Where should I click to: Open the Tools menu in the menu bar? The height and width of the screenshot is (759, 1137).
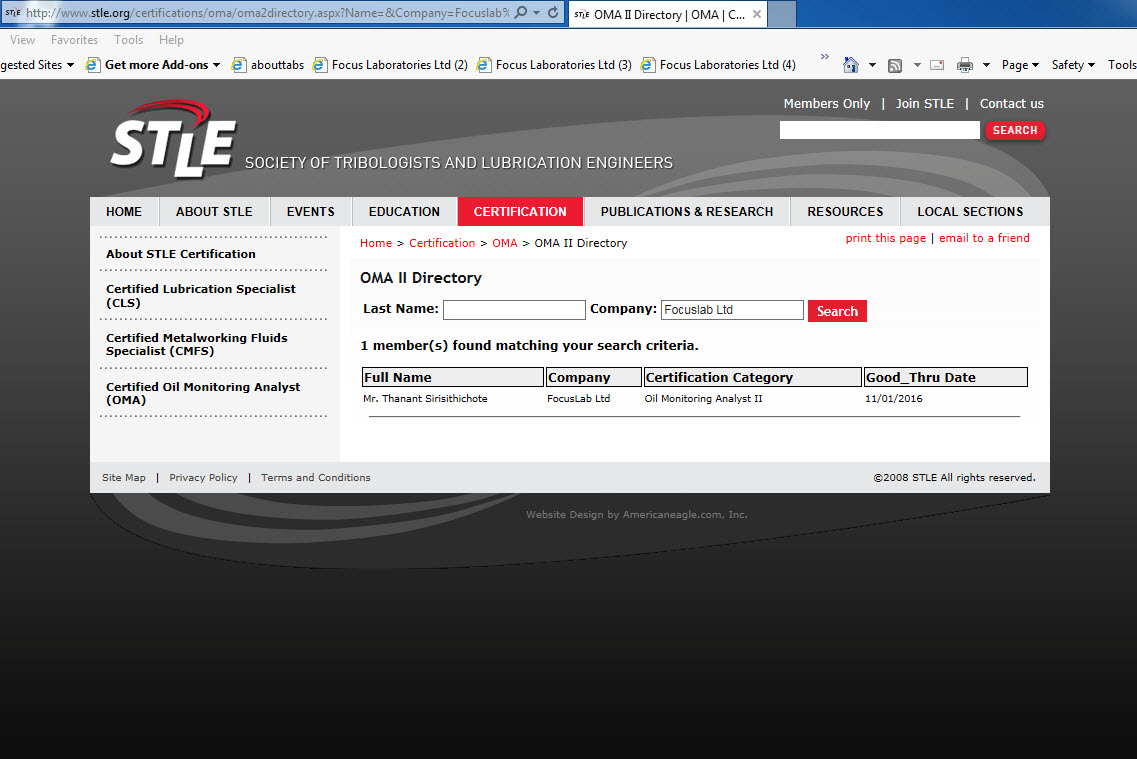[128, 40]
